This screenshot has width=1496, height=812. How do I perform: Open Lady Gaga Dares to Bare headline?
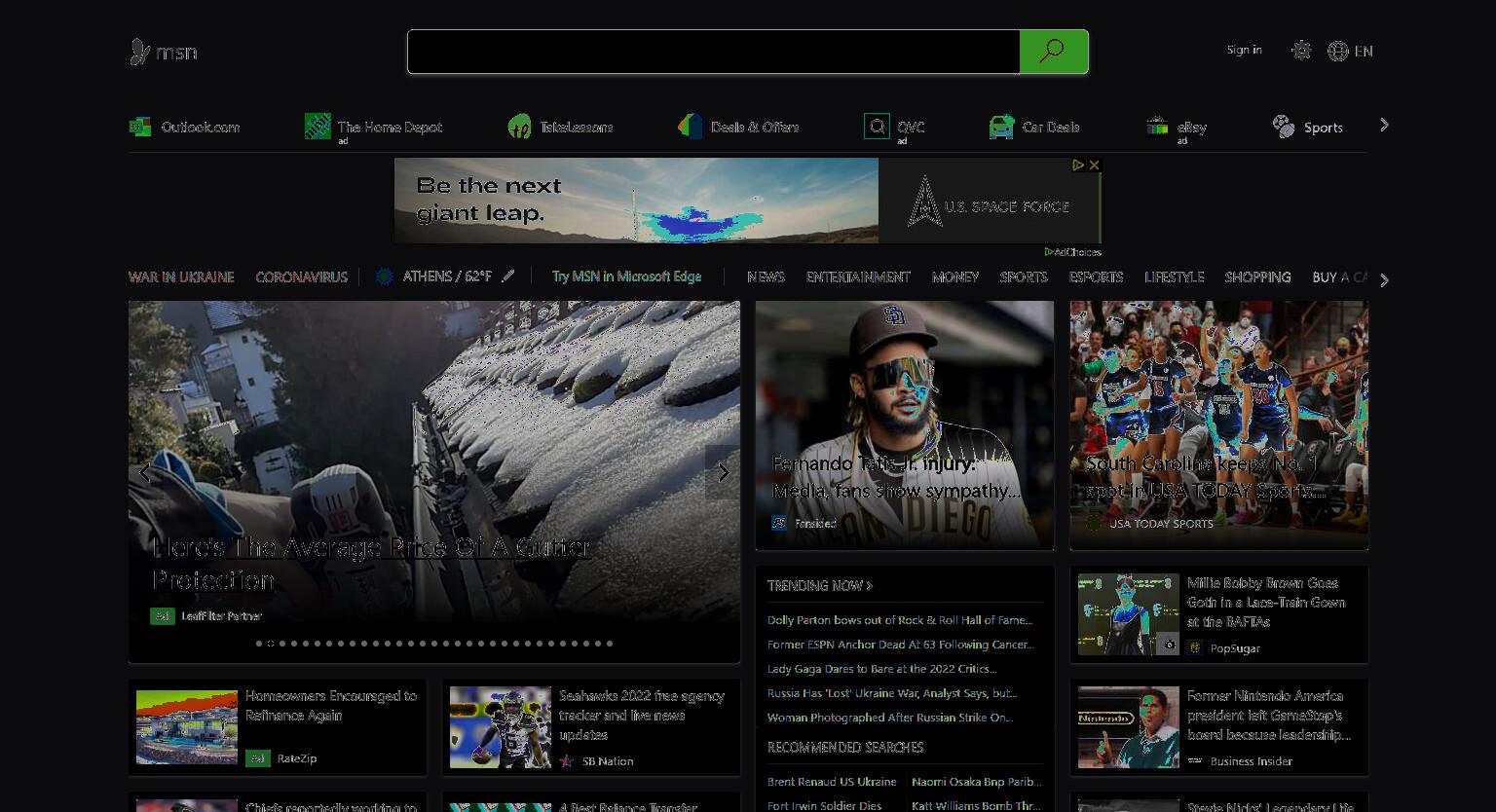click(881, 669)
